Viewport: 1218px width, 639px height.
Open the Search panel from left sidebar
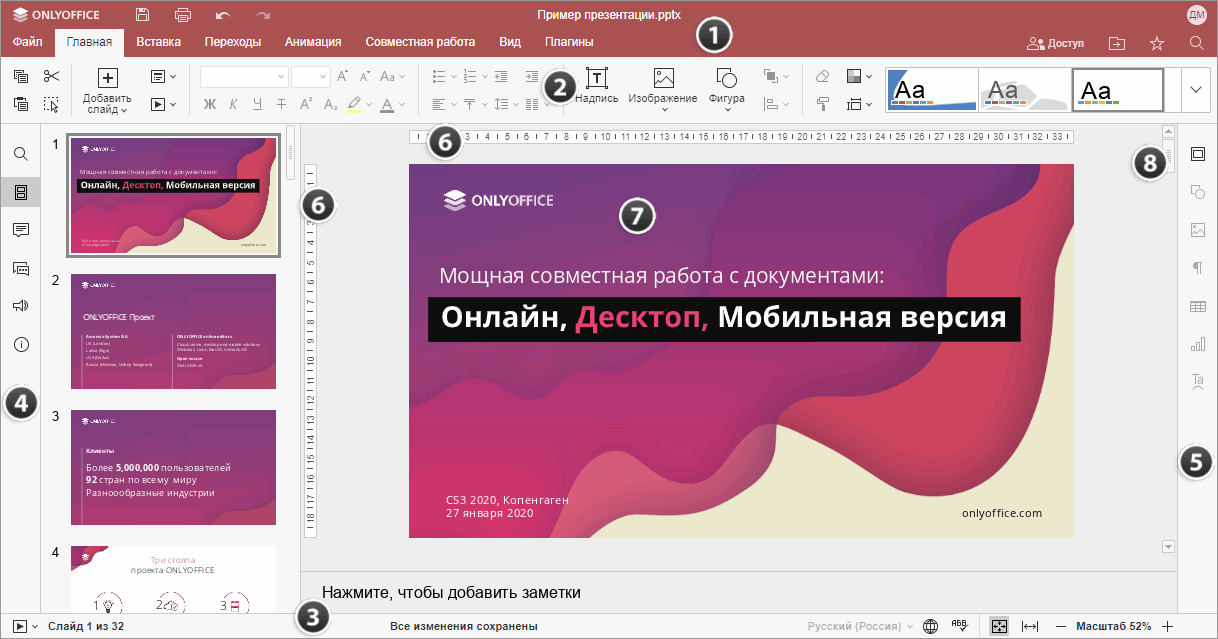(21, 154)
